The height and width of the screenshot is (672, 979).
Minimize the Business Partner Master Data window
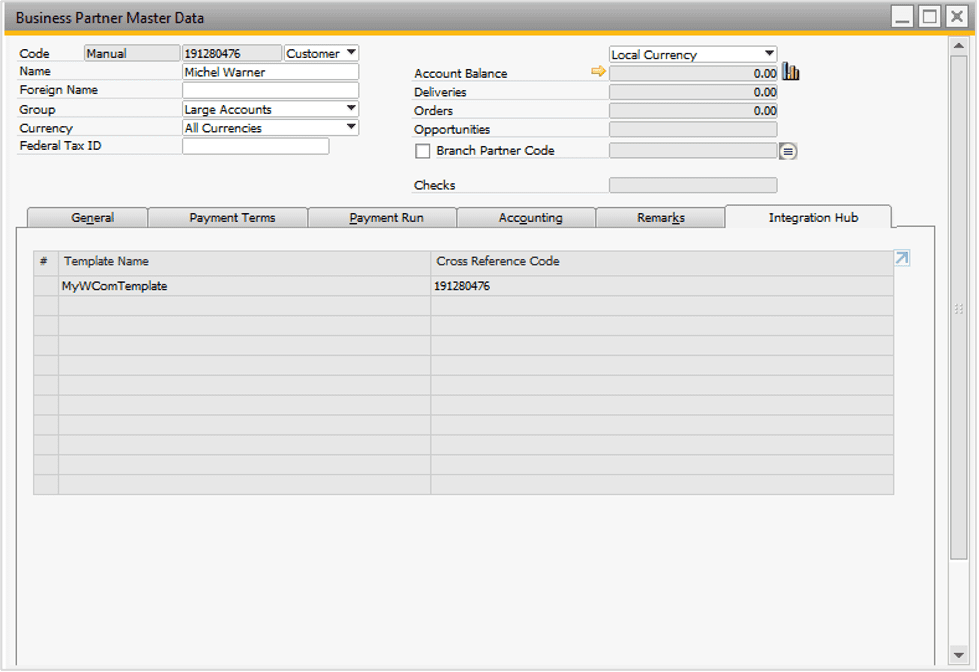(902, 17)
